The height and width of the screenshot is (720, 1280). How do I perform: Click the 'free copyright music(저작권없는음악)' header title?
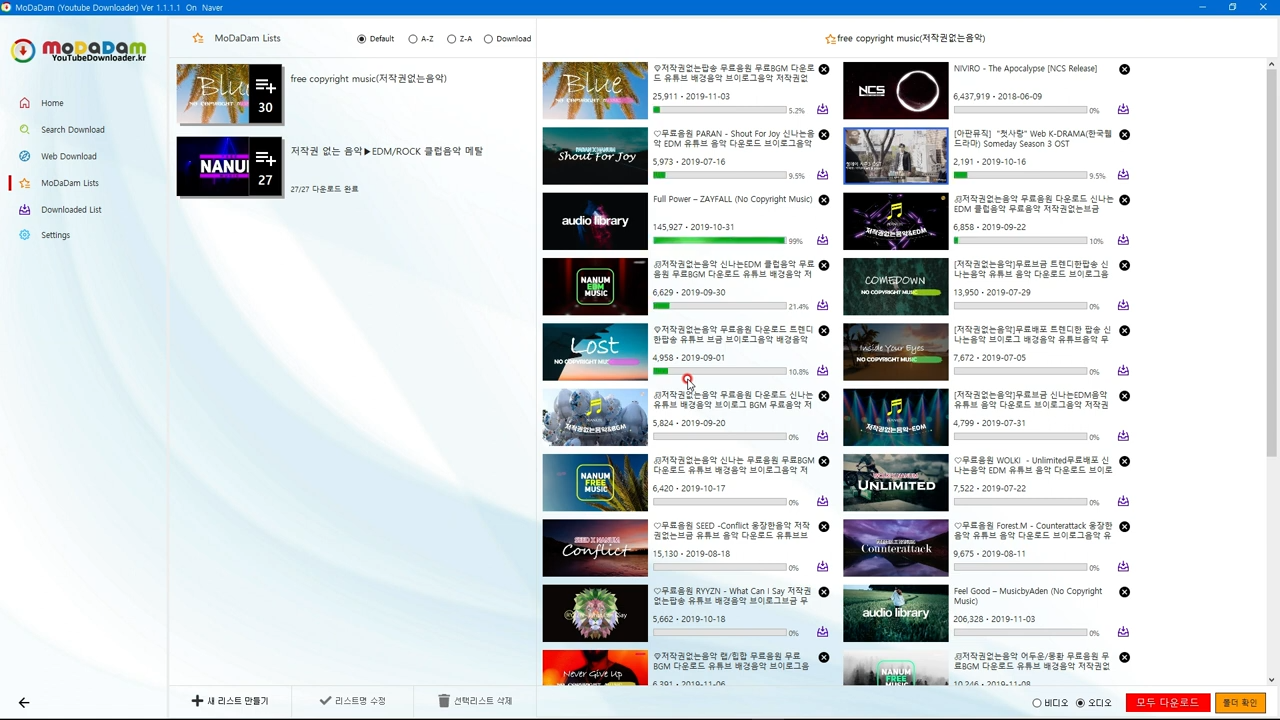point(910,38)
